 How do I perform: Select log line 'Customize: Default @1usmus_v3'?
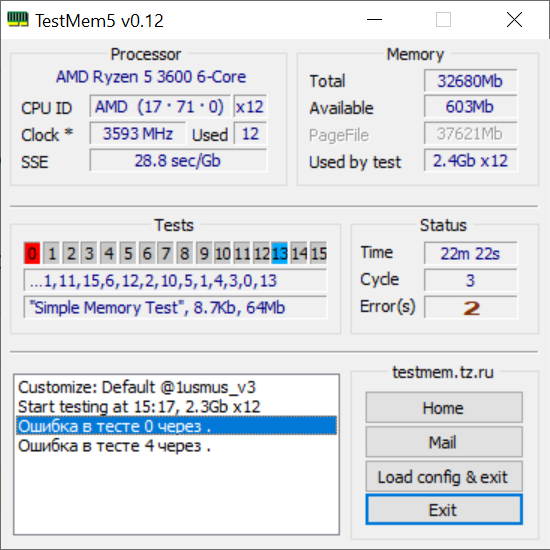point(176,387)
